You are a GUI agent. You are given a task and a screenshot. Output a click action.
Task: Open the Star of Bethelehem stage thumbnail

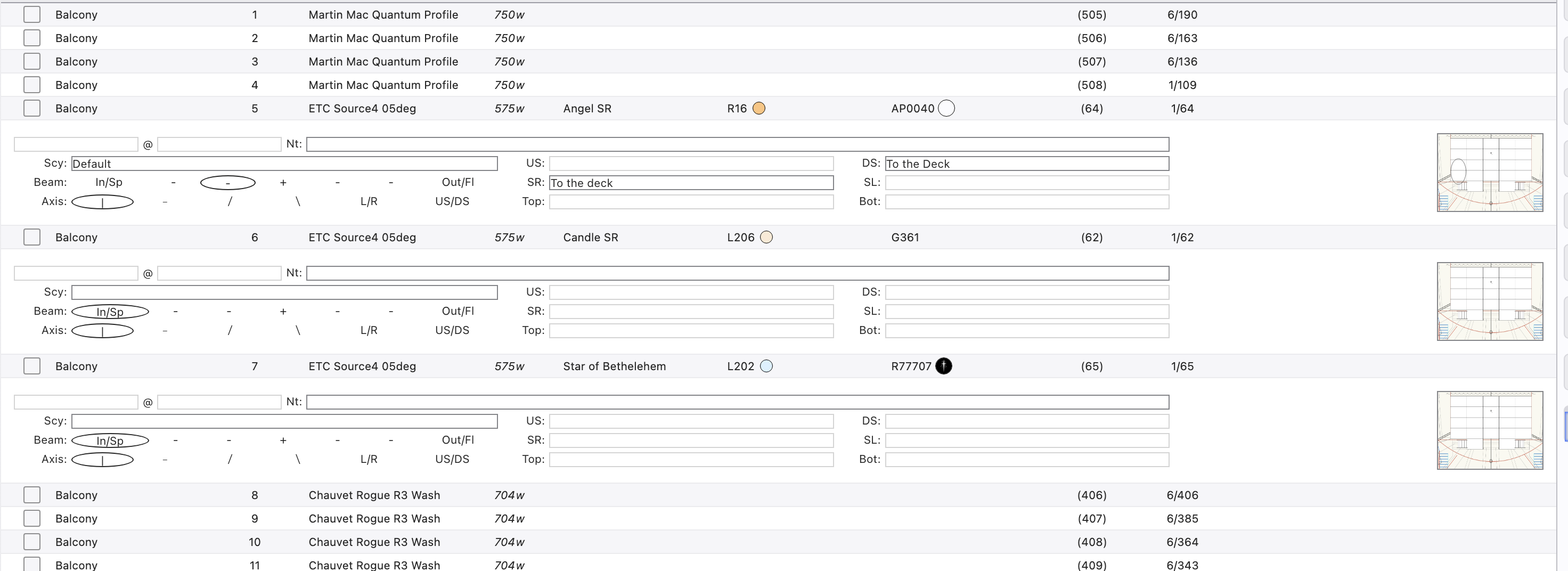tap(1489, 430)
